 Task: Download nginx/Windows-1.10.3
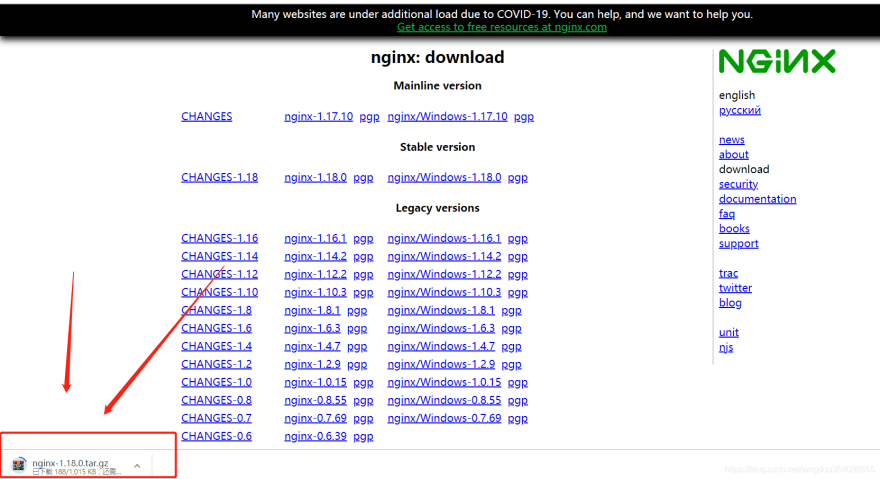(444, 292)
